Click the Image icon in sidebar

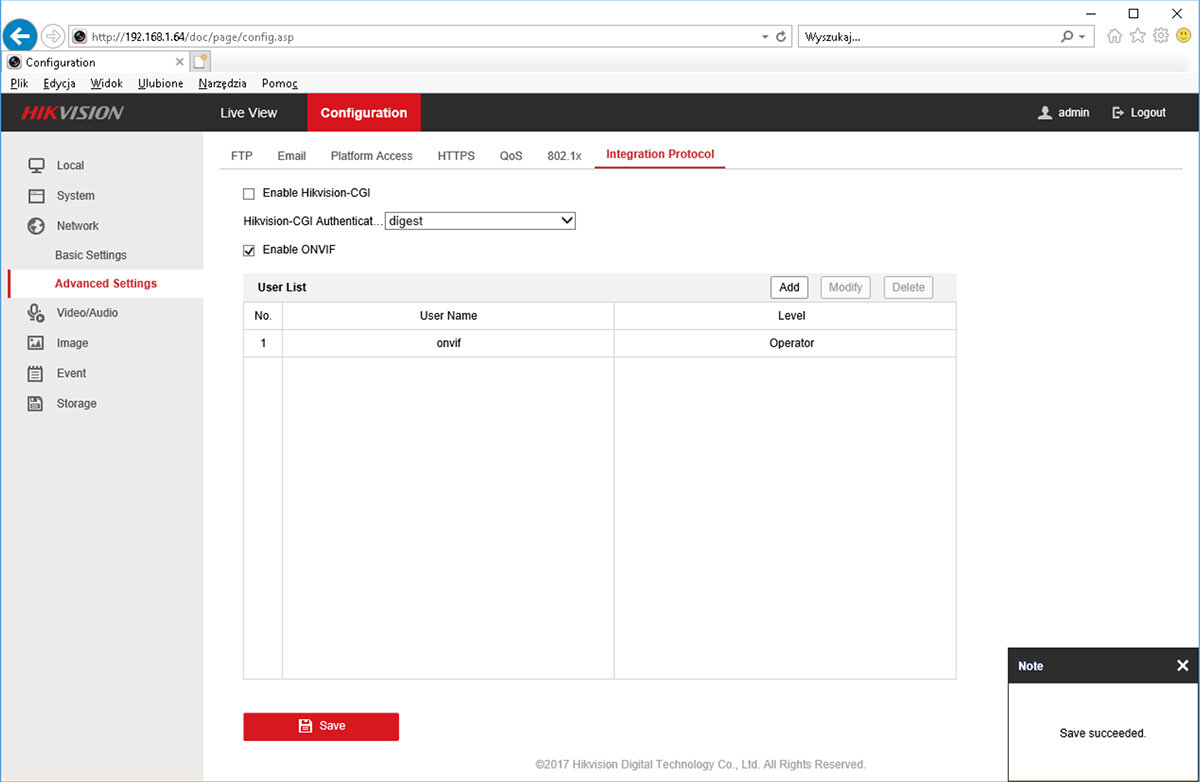(36, 343)
